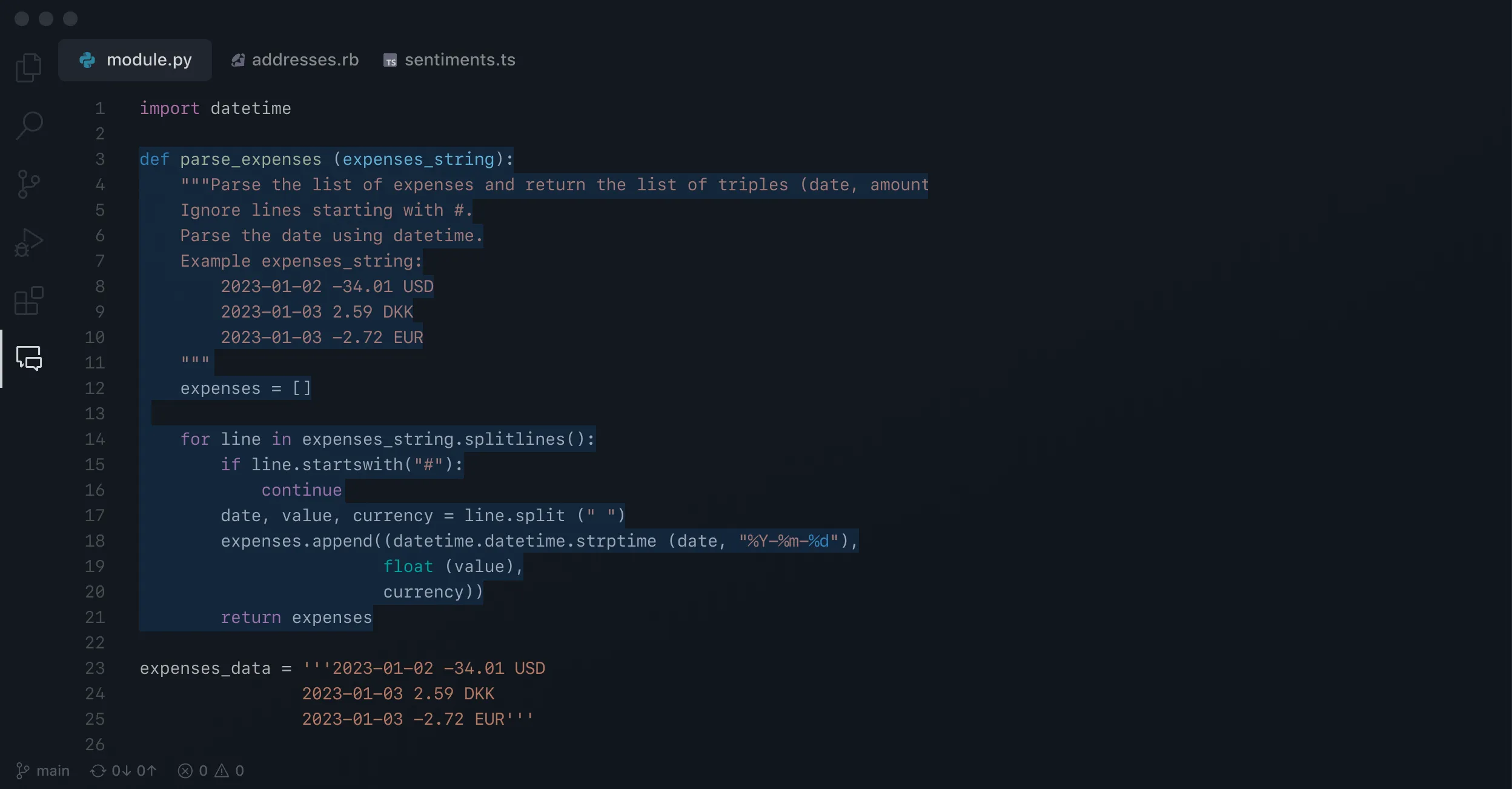Open Source Control branch icon in sidebar
The image size is (1512, 789).
[28, 184]
